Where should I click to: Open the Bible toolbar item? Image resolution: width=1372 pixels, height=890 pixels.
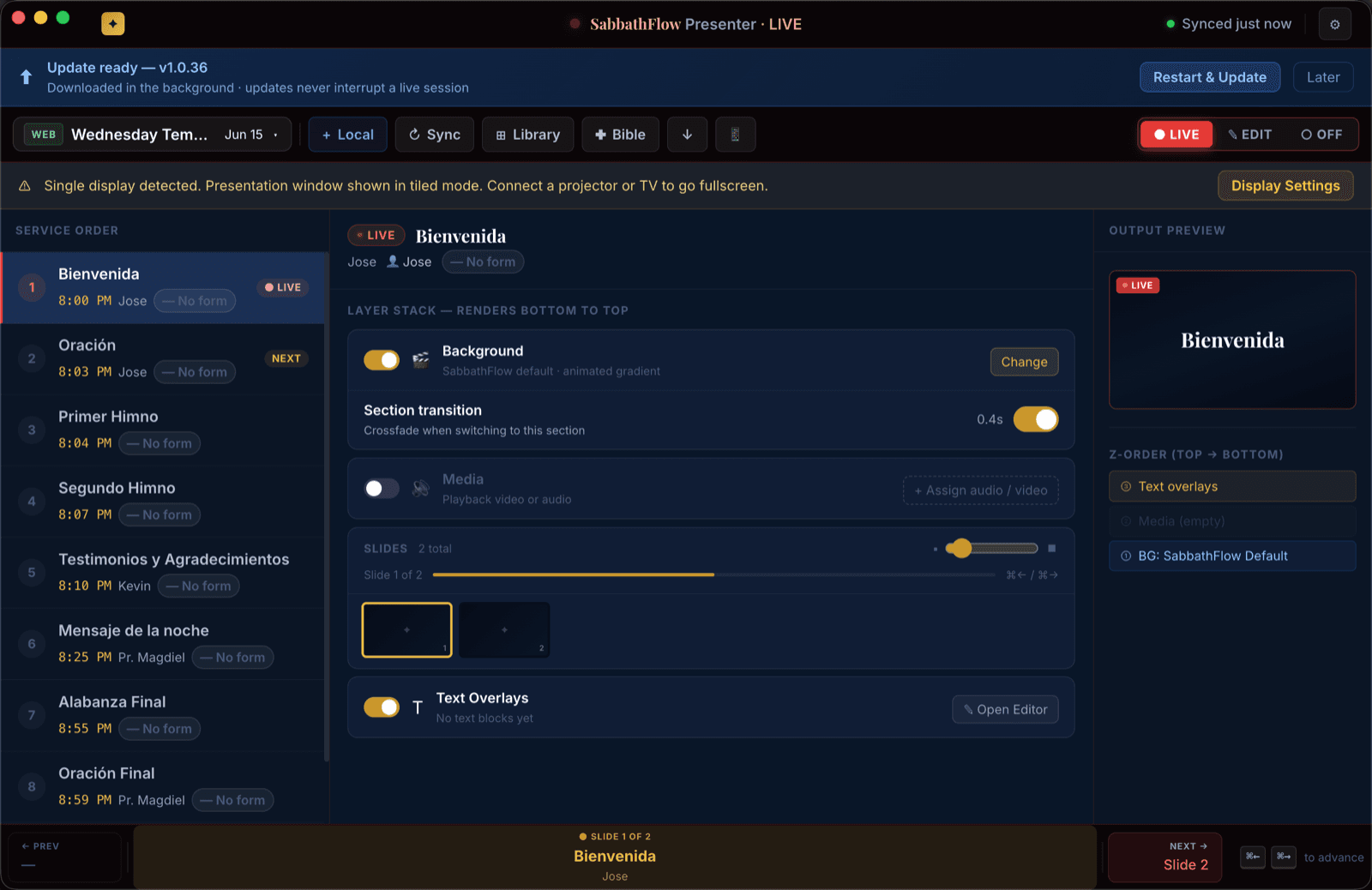click(621, 135)
